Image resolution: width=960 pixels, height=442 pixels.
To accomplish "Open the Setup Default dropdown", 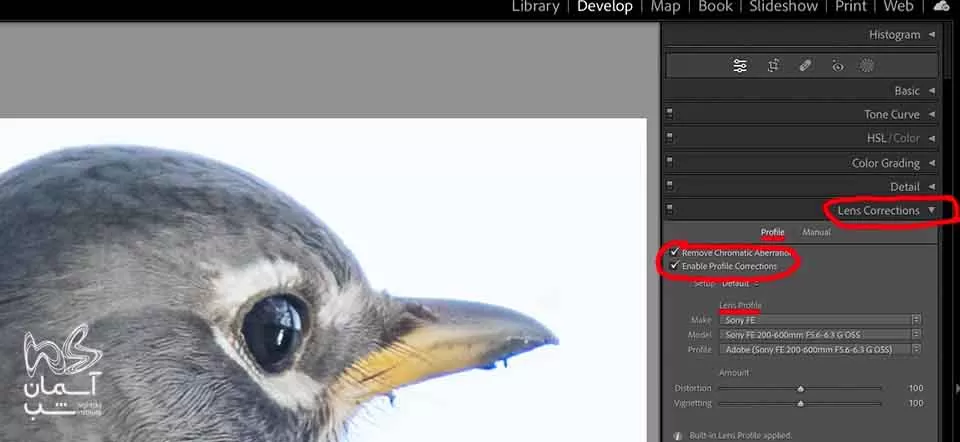I will pos(740,283).
